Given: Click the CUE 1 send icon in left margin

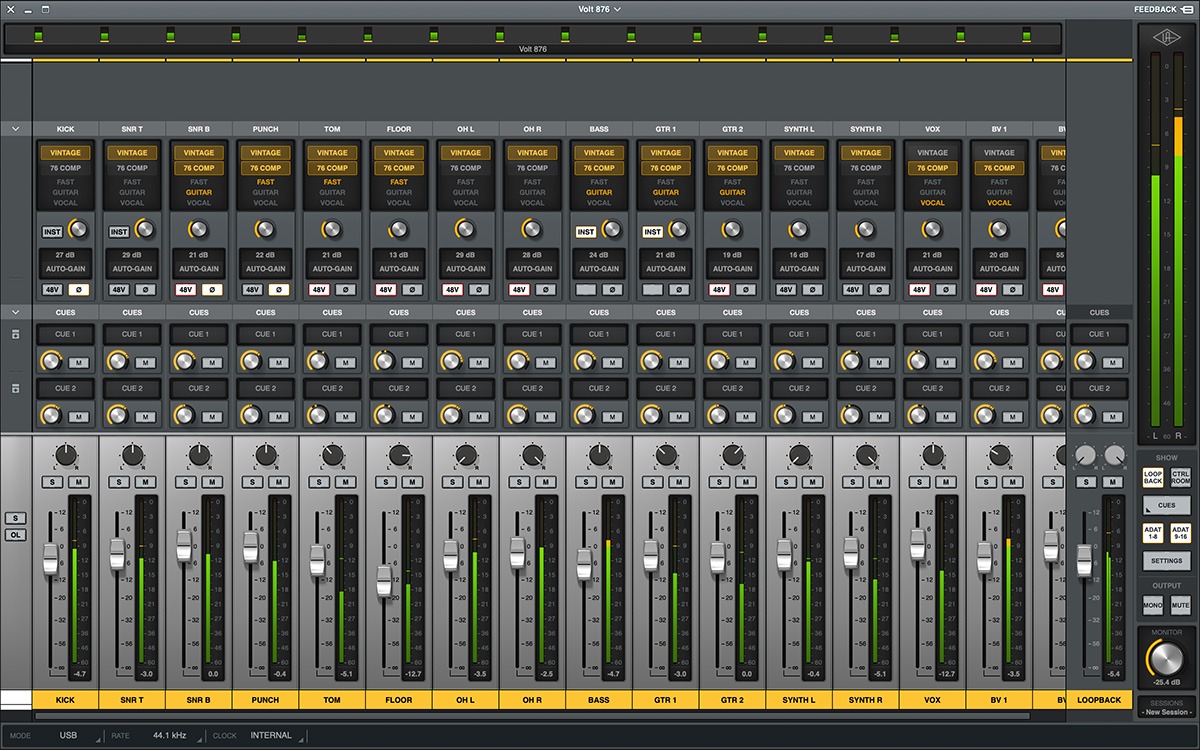Looking at the screenshot, I should pos(16,334).
